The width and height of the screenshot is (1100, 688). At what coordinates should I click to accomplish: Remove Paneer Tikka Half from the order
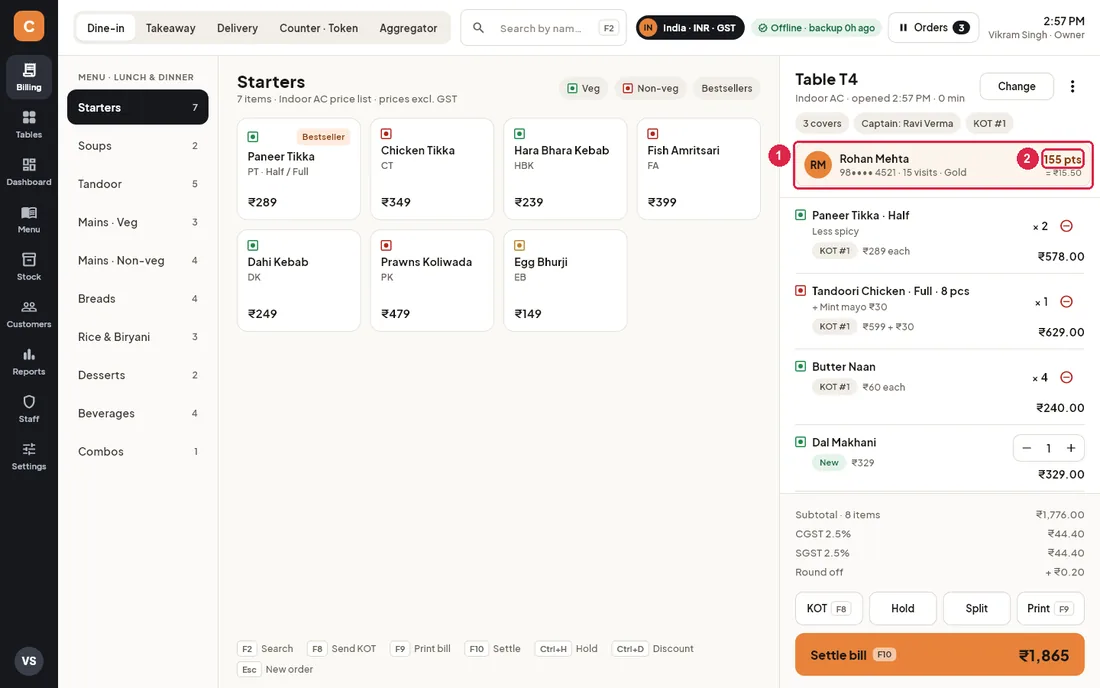click(x=1066, y=226)
